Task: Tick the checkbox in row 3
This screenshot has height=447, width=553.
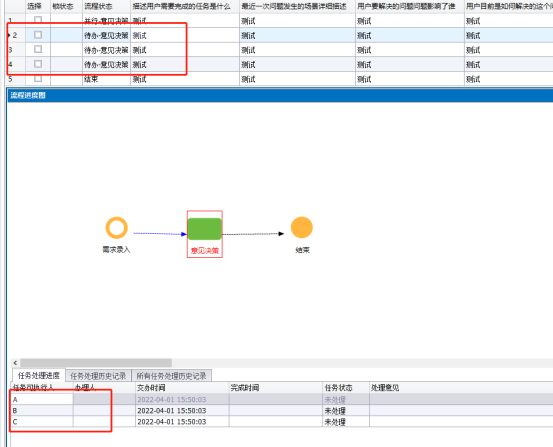Action: [x=38, y=49]
